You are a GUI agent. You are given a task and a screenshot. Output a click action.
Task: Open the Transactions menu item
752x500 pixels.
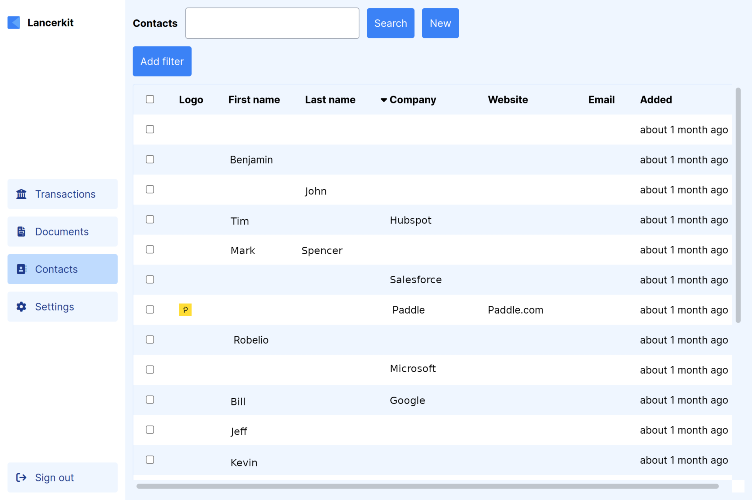(x=62, y=194)
